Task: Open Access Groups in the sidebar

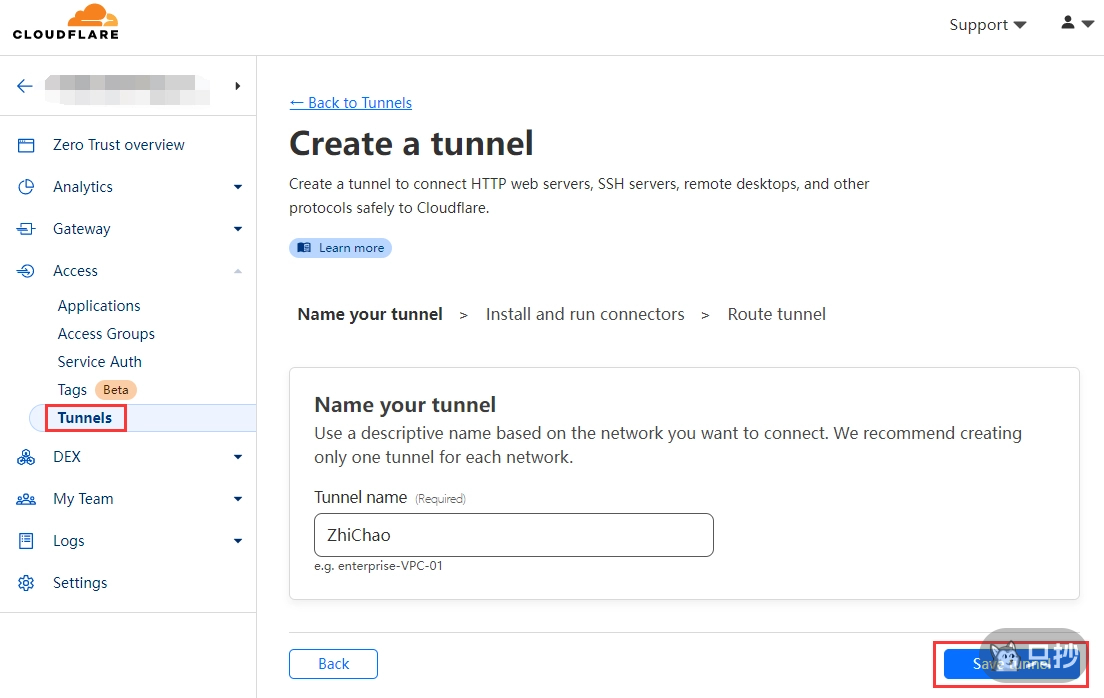Action: click(106, 334)
